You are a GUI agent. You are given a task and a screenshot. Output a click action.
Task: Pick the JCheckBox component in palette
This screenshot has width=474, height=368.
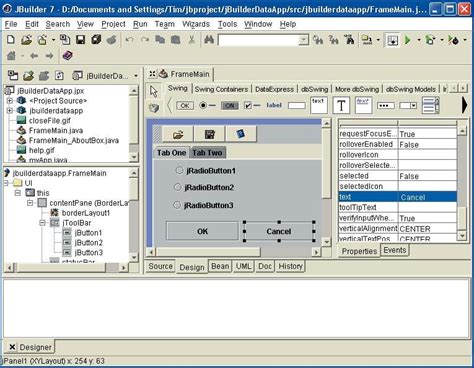pyautogui.click(x=252, y=106)
